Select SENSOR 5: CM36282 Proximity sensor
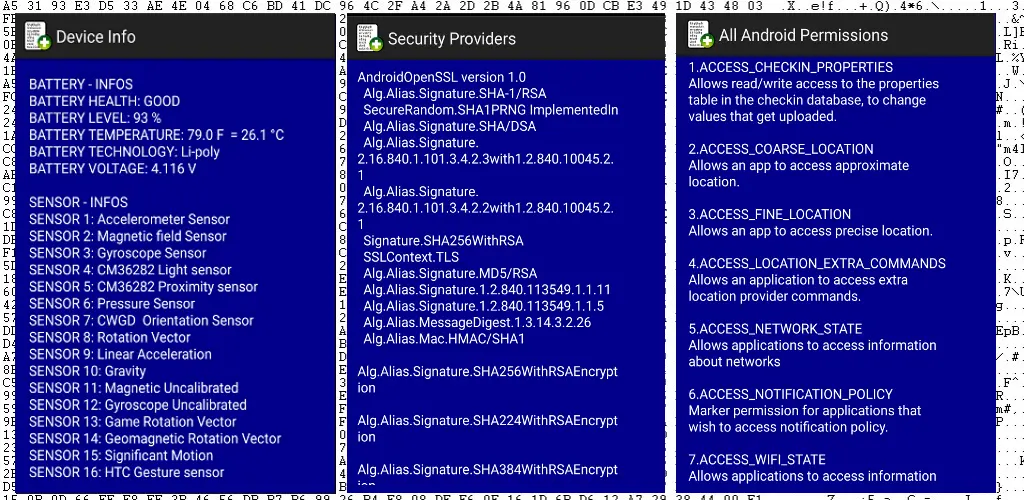The height and width of the screenshot is (500, 1024). point(144,287)
